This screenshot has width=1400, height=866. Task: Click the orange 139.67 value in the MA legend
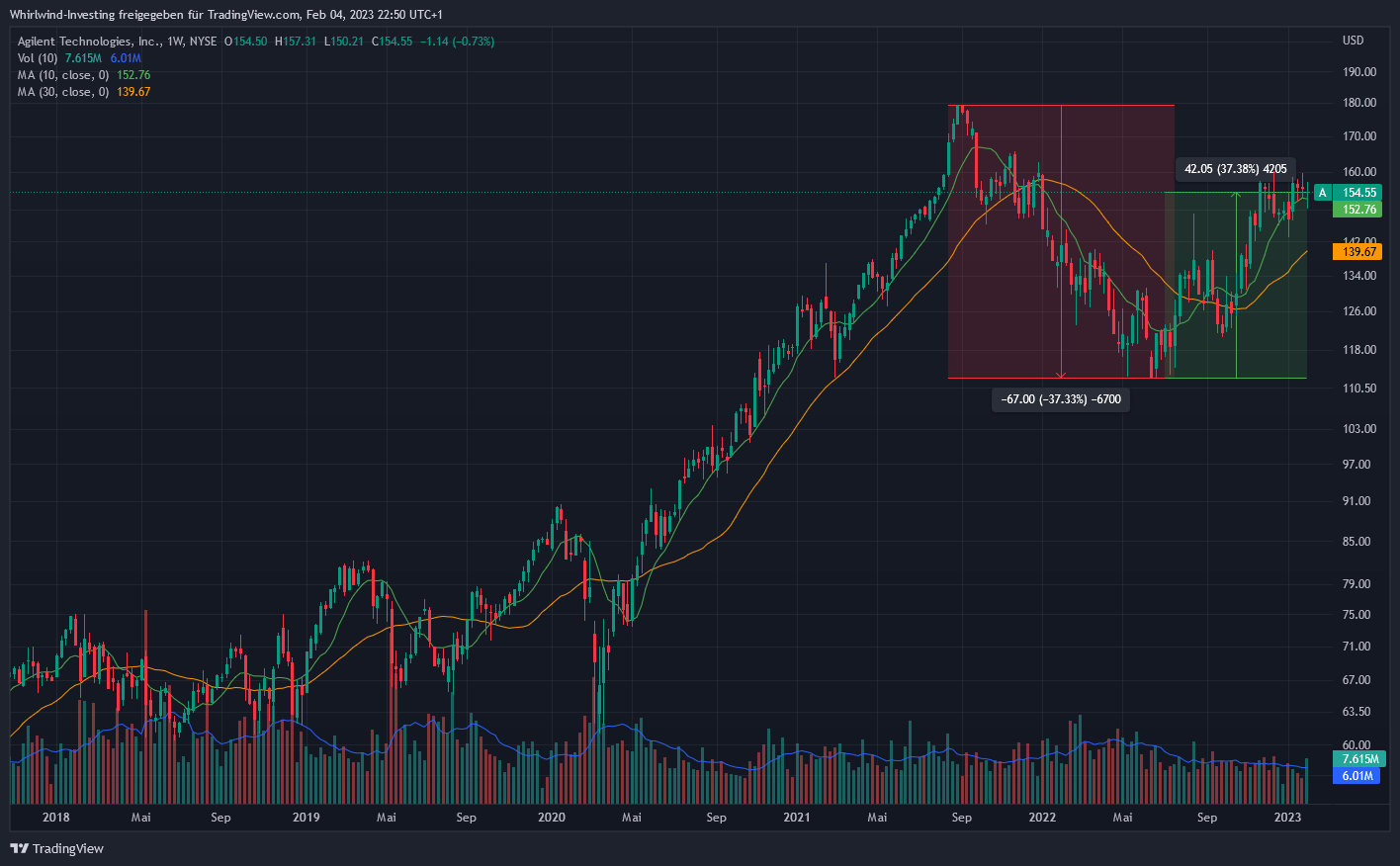[133, 92]
